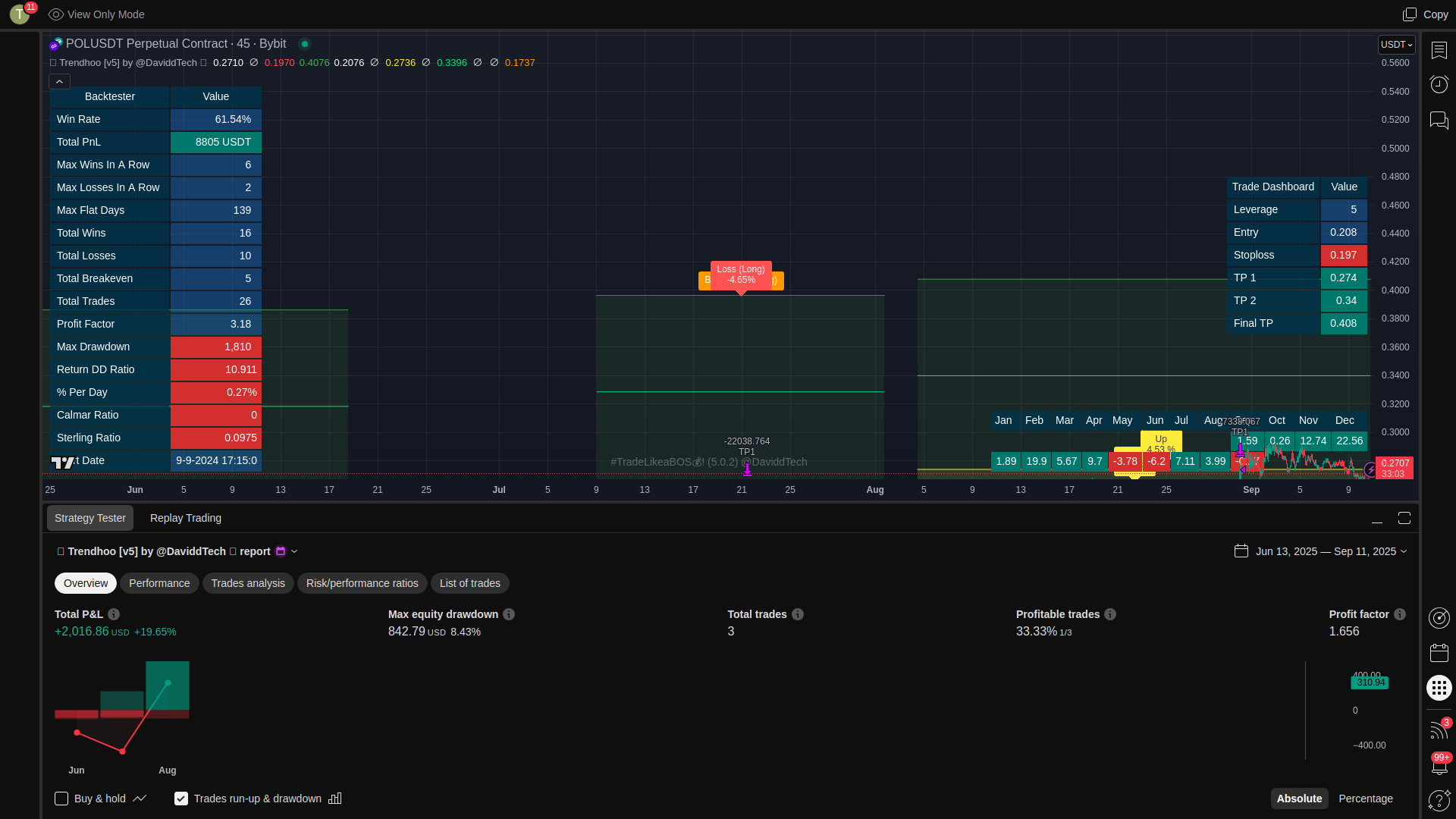Click the Win Rate value 61.54%

pyautogui.click(x=216, y=119)
